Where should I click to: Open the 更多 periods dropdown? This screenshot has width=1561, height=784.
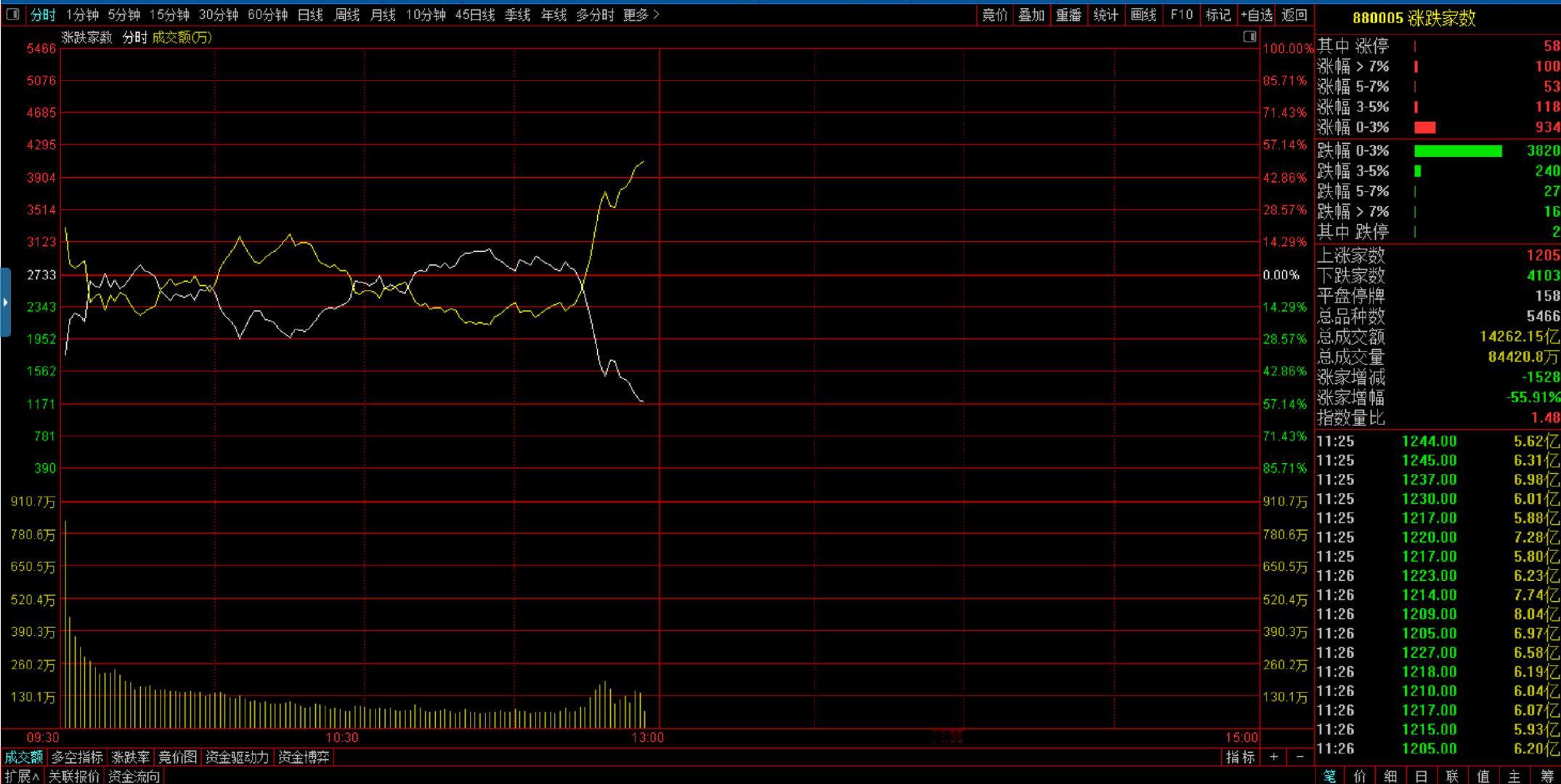point(641,15)
